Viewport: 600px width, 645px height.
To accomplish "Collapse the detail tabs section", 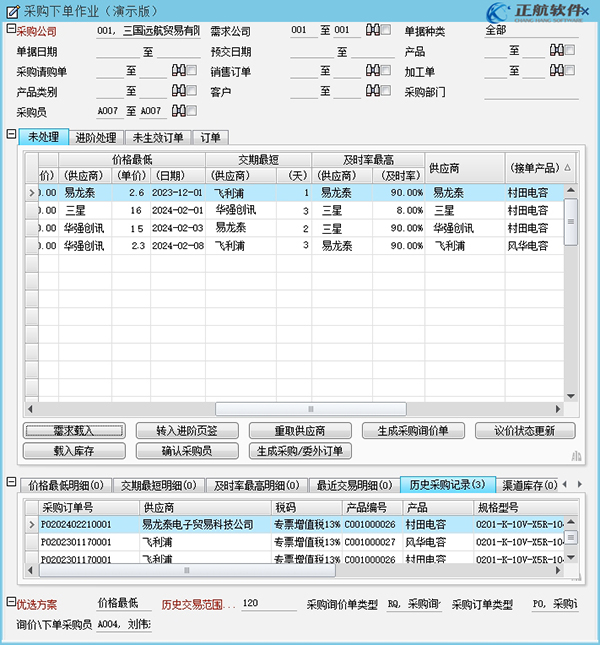I will pos(11,482).
